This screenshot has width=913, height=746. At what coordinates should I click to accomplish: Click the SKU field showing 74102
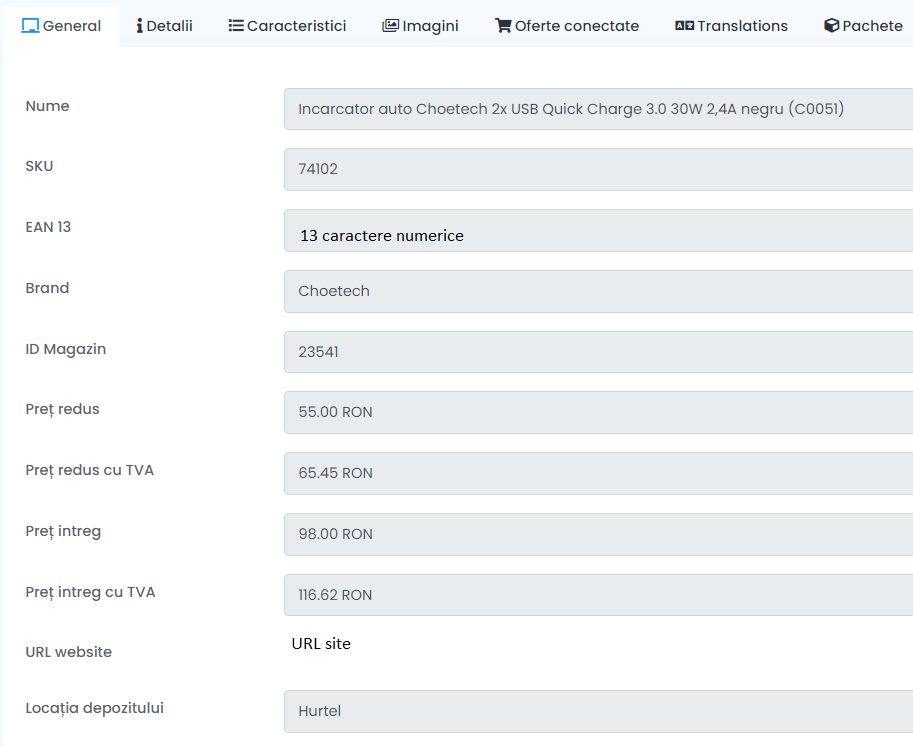(x=599, y=169)
